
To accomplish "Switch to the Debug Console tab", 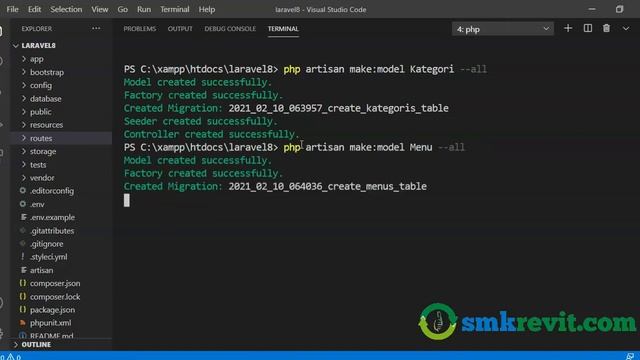I will (x=230, y=29).
